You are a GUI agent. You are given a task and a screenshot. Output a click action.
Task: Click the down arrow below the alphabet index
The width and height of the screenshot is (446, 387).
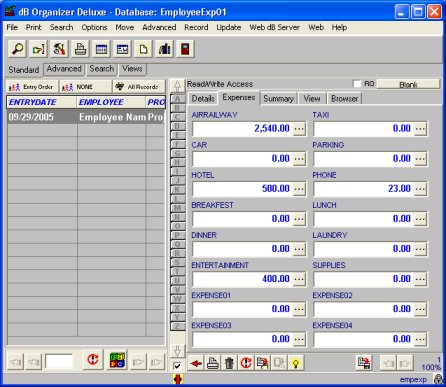(x=177, y=351)
